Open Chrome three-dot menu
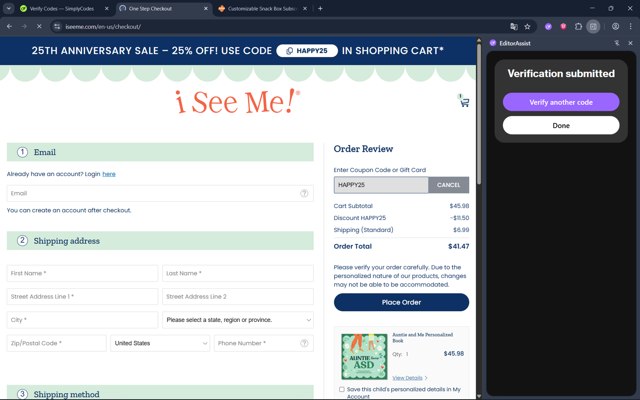This screenshot has height=400, width=640. click(630, 27)
